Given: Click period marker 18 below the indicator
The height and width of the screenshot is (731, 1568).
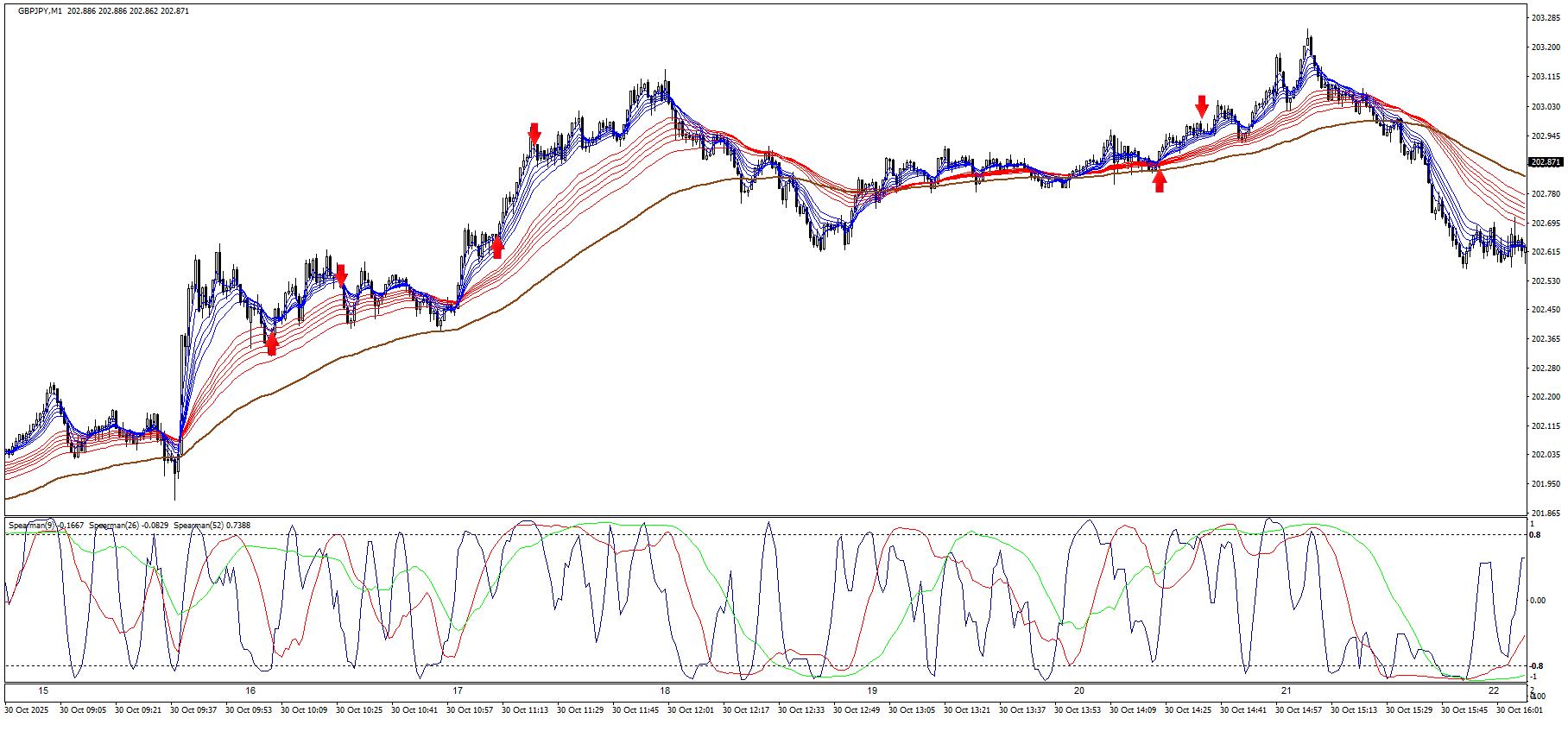Looking at the screenshot, I should click(x=665, y=690).
